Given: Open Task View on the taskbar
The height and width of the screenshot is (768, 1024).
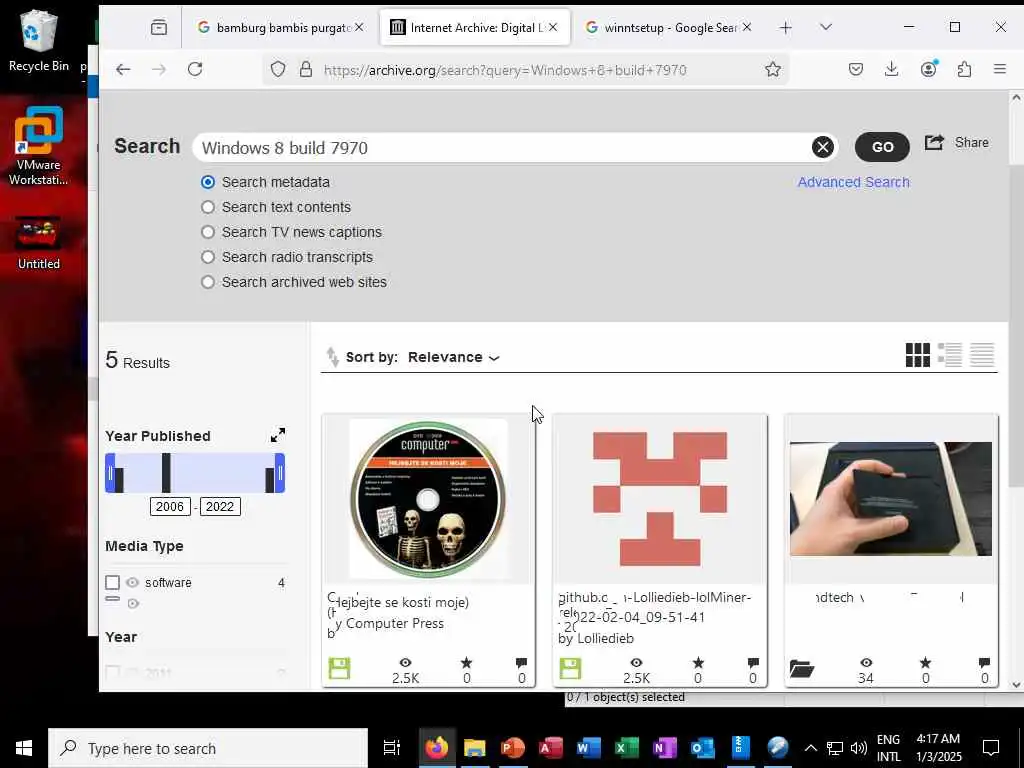Looking at the screenshot, I should 392,748.
